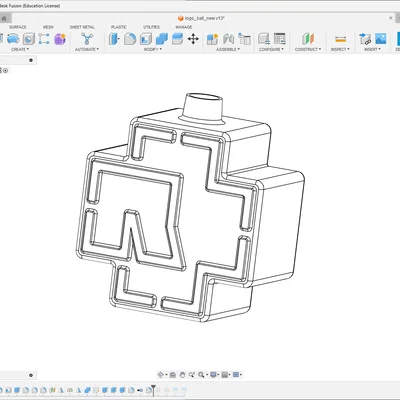The height and width of the screenshot is (400, 400).
Task: Select the Offset Plane construct tool
Action: (308, 39)
